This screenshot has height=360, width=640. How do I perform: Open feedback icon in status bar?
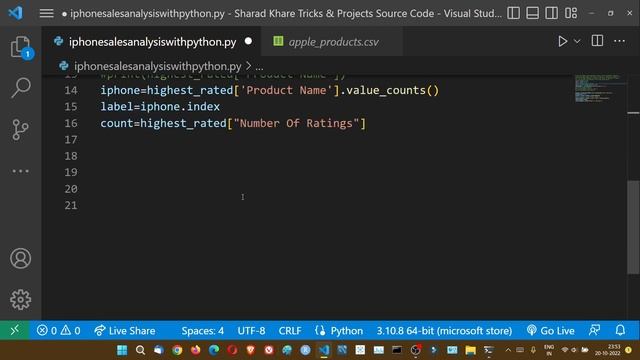(594, 330)
